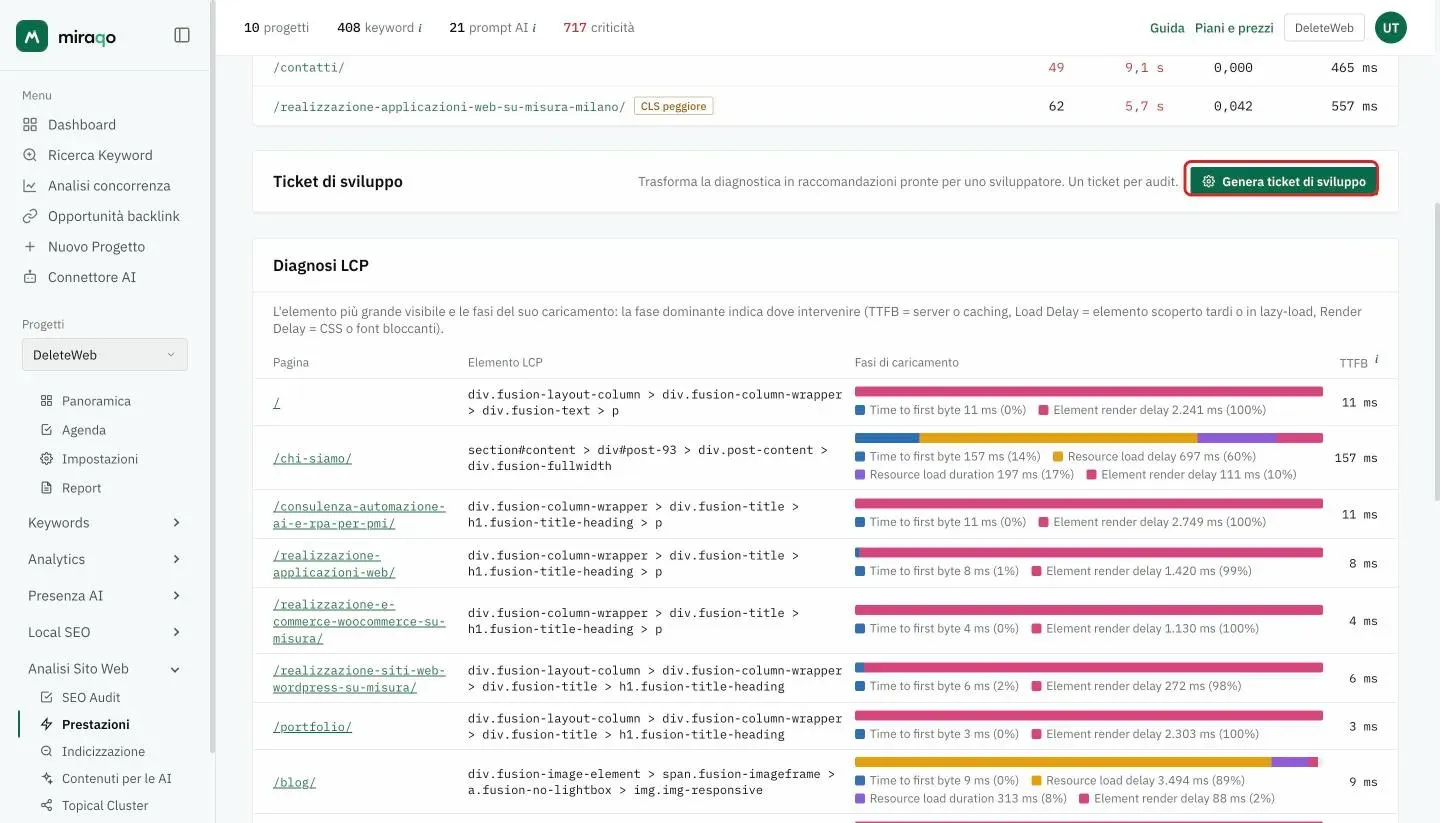Click the info icon next to prompt AI

(x=534, y=28)
